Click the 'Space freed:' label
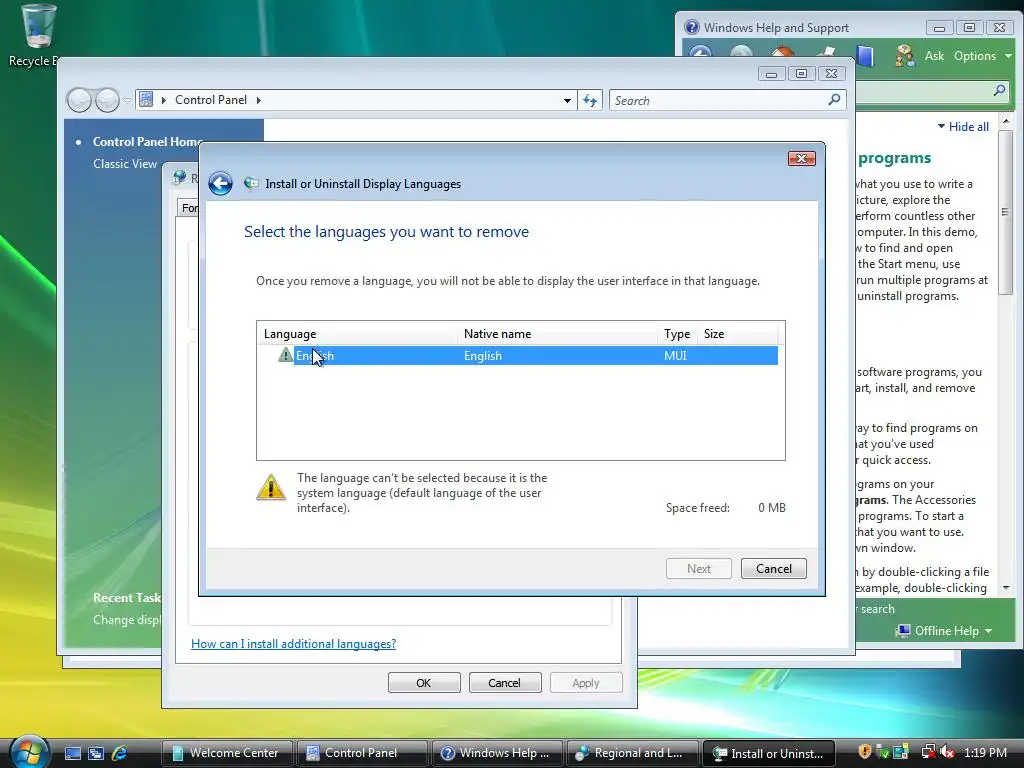This screenshot has width=1024, height=768. tap(697, 507)
